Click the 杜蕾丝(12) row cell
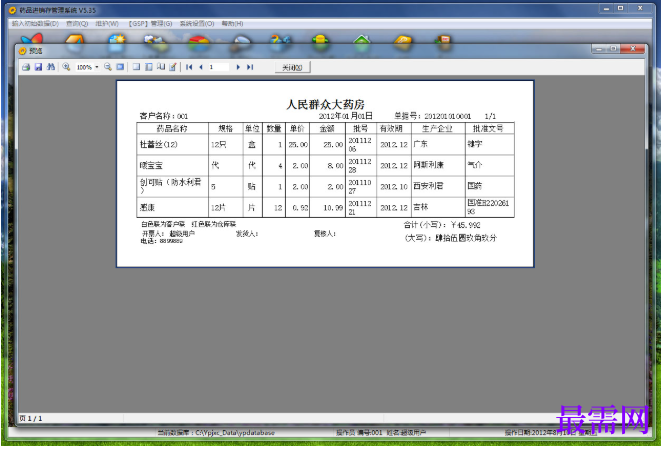Image resolution: width=668 pixels, height=451 pixels. (x=172, y=145)
